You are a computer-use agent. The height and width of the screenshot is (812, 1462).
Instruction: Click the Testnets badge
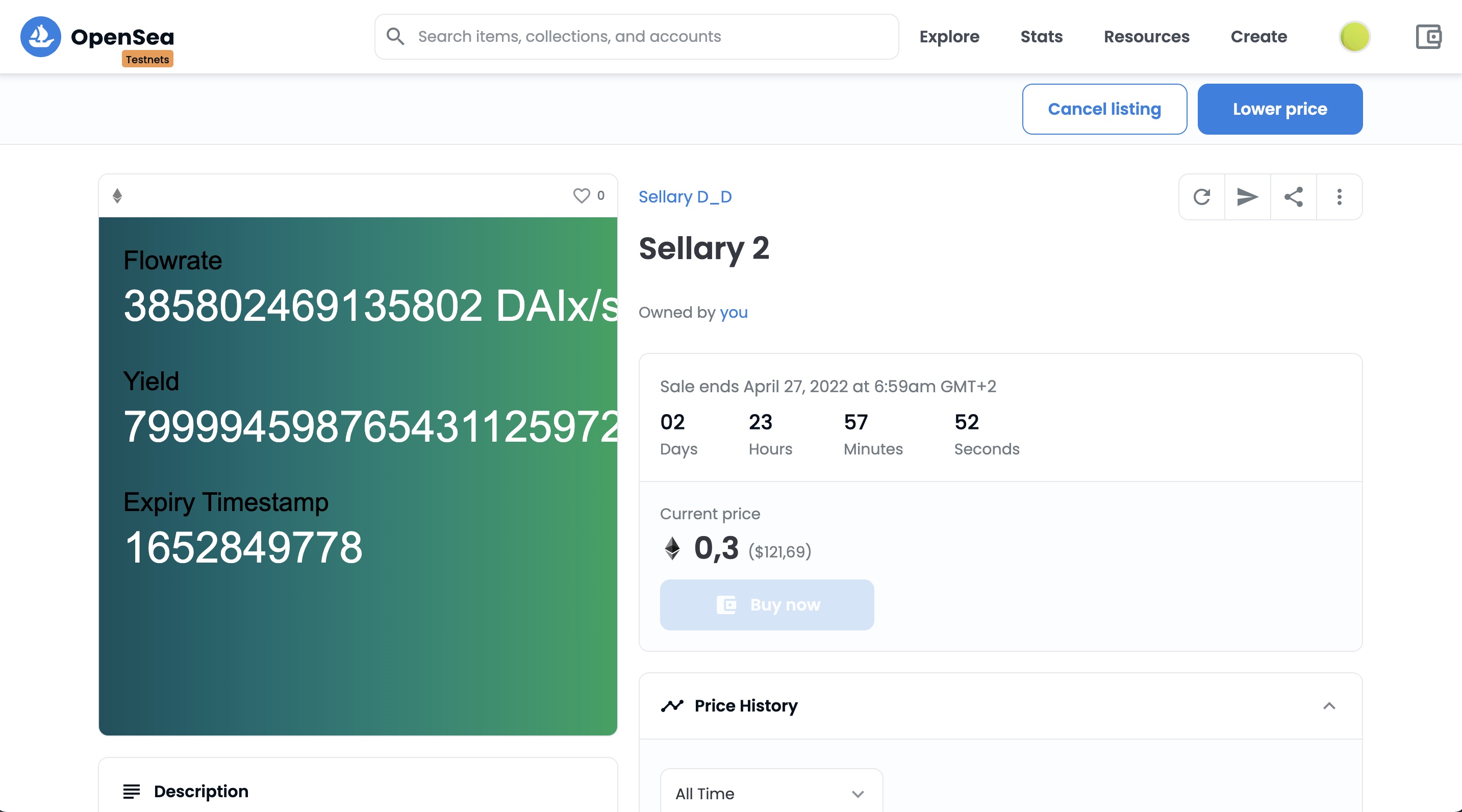click(147, 60)
